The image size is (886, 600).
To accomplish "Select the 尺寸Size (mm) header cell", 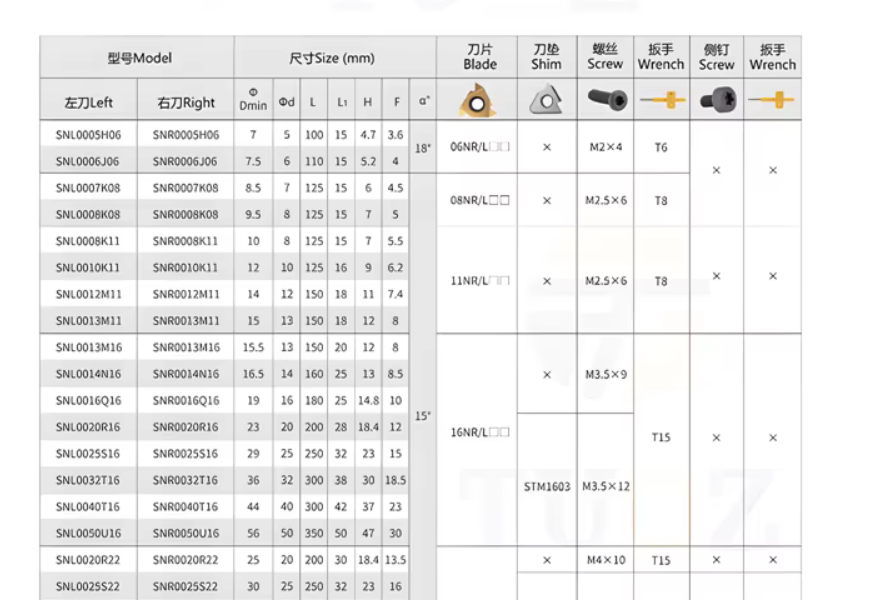I will pos(335,58).
